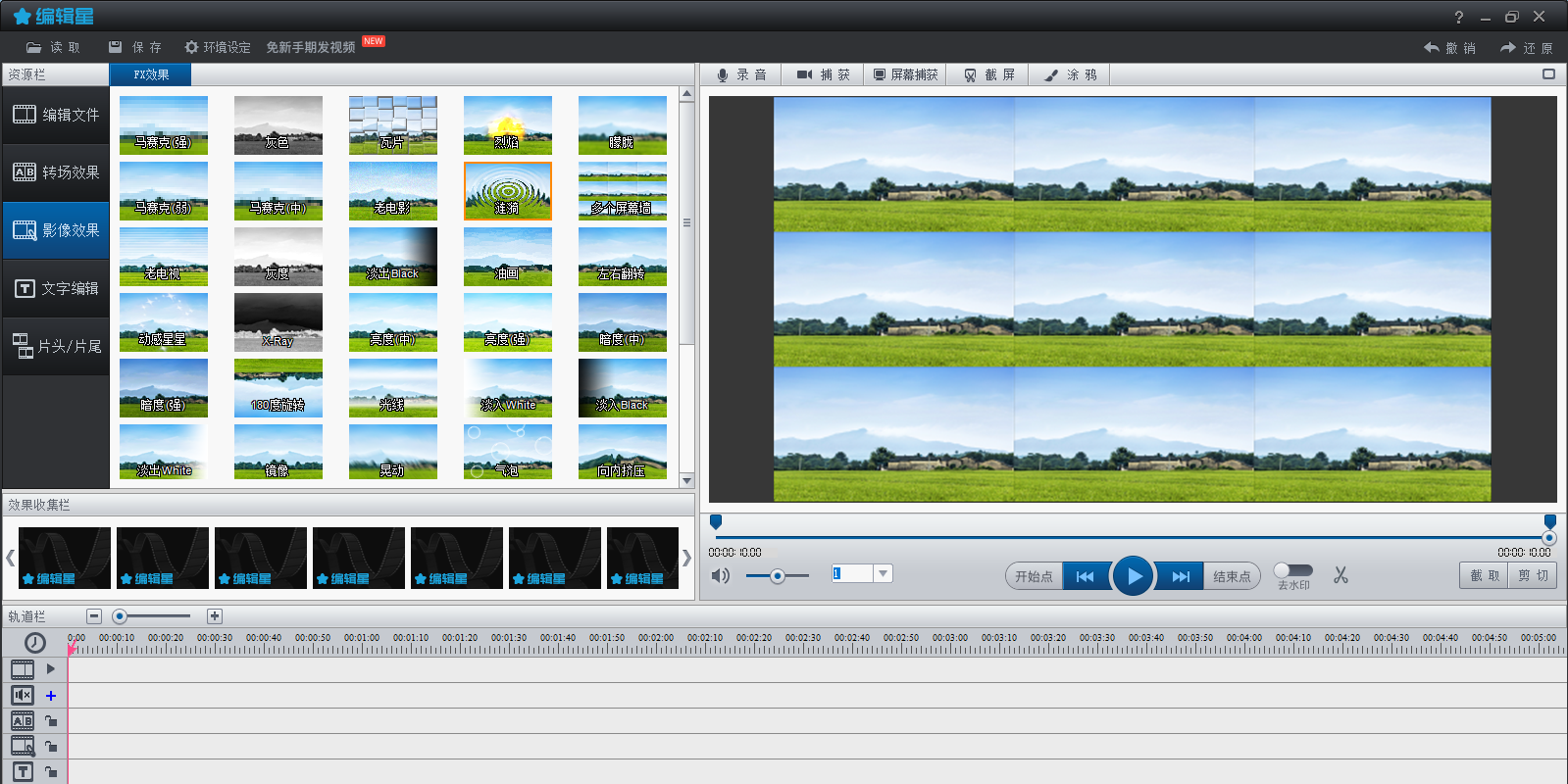This screenshot has width=1568, height=784.
Task: Open the 文字编辑 text editing tab
Action: click(x=56, y=288)
